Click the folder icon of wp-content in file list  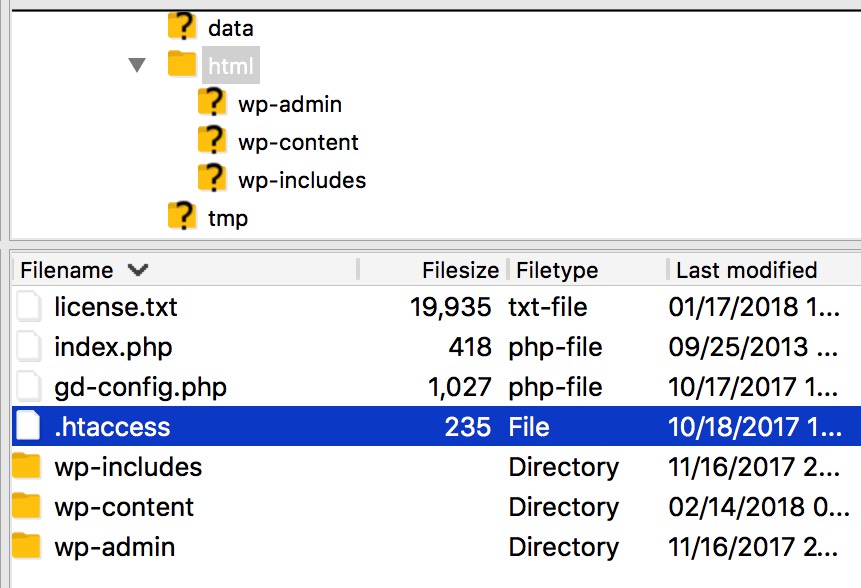[27, 507]
